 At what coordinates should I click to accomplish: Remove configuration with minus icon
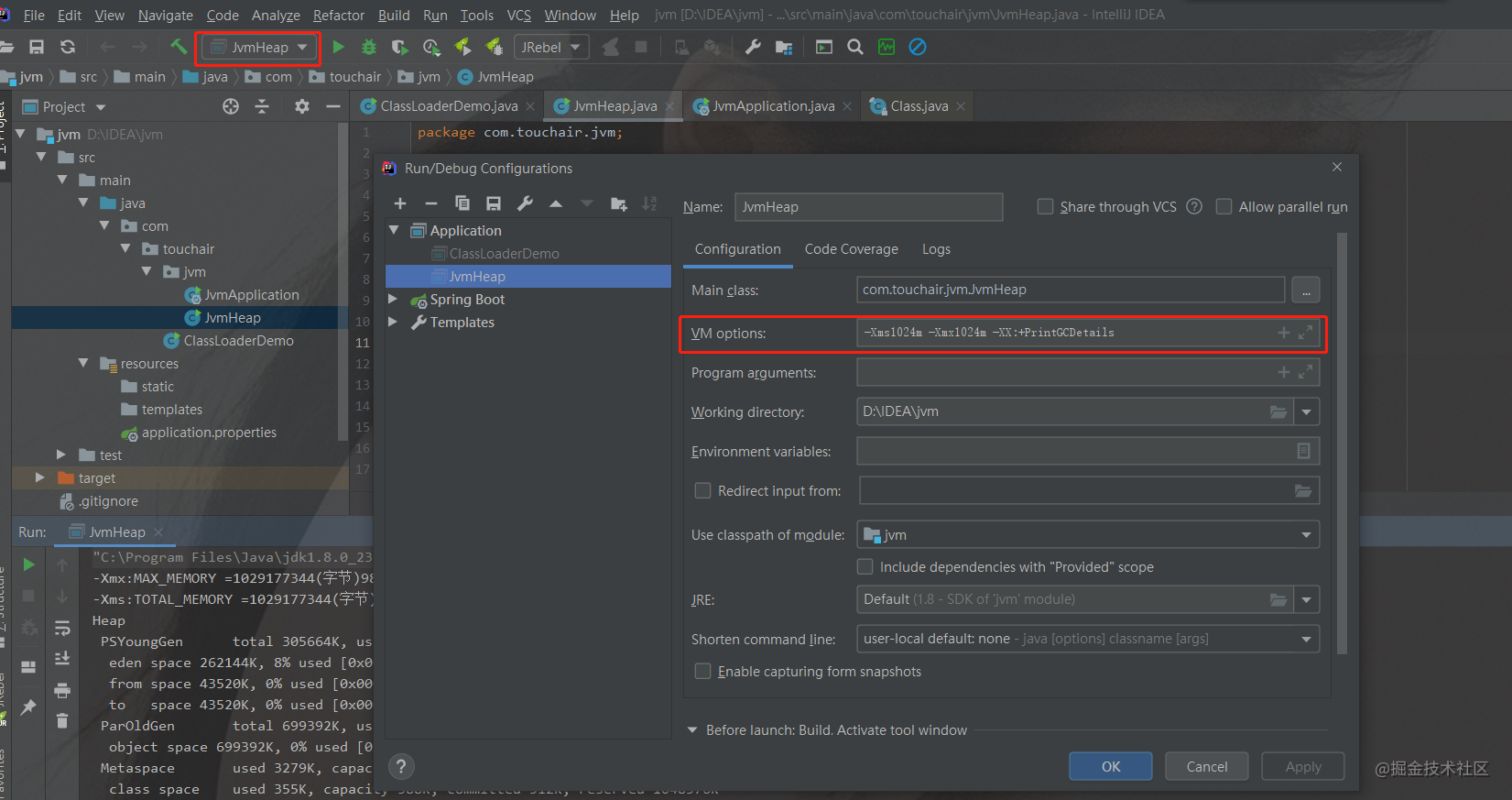431,203
